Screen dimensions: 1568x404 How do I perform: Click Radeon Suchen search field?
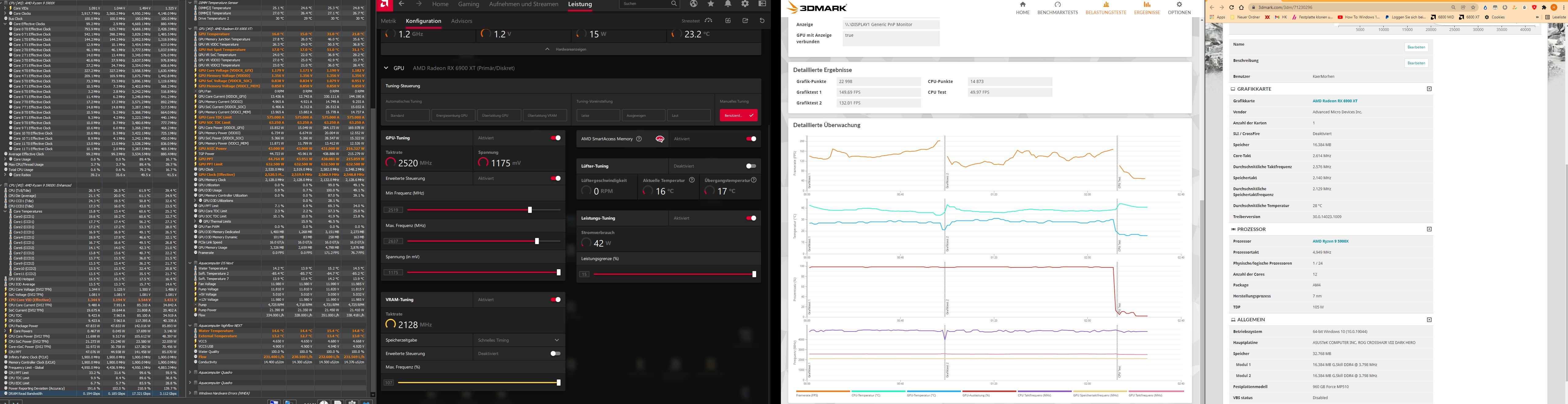click(649, 4)
